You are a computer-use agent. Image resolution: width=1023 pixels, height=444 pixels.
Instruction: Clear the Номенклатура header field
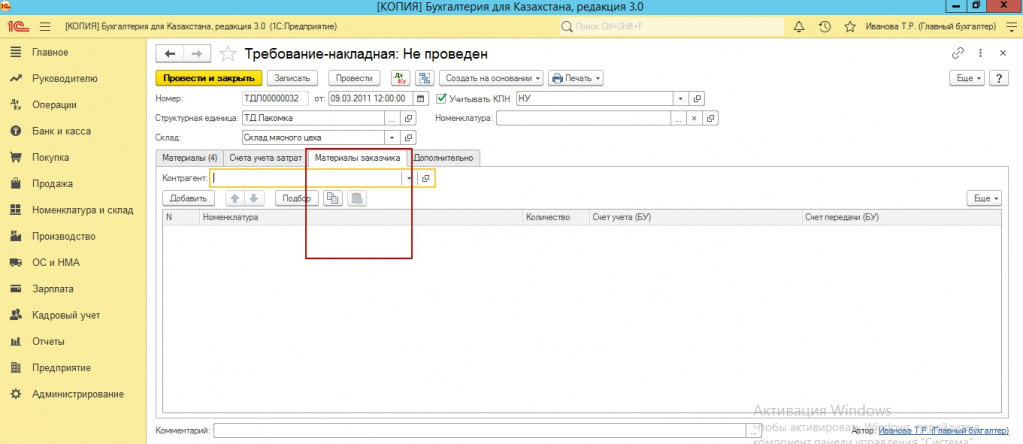pyautogui.click(x=695, y=119)
